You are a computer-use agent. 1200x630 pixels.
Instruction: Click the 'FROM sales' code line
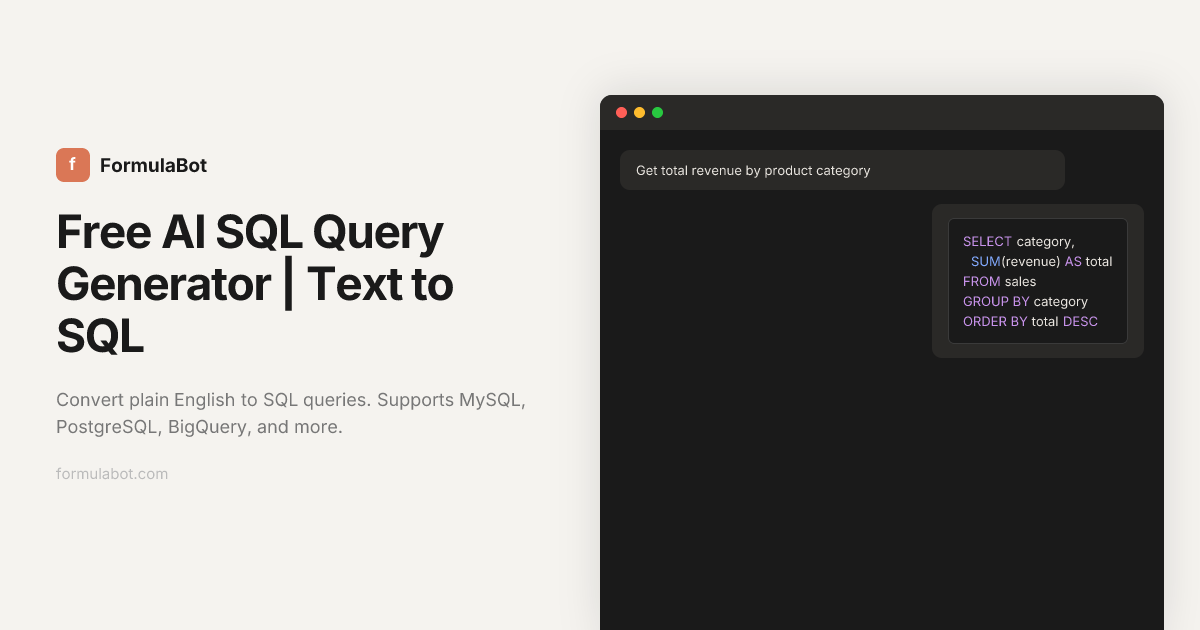point(999,282)
